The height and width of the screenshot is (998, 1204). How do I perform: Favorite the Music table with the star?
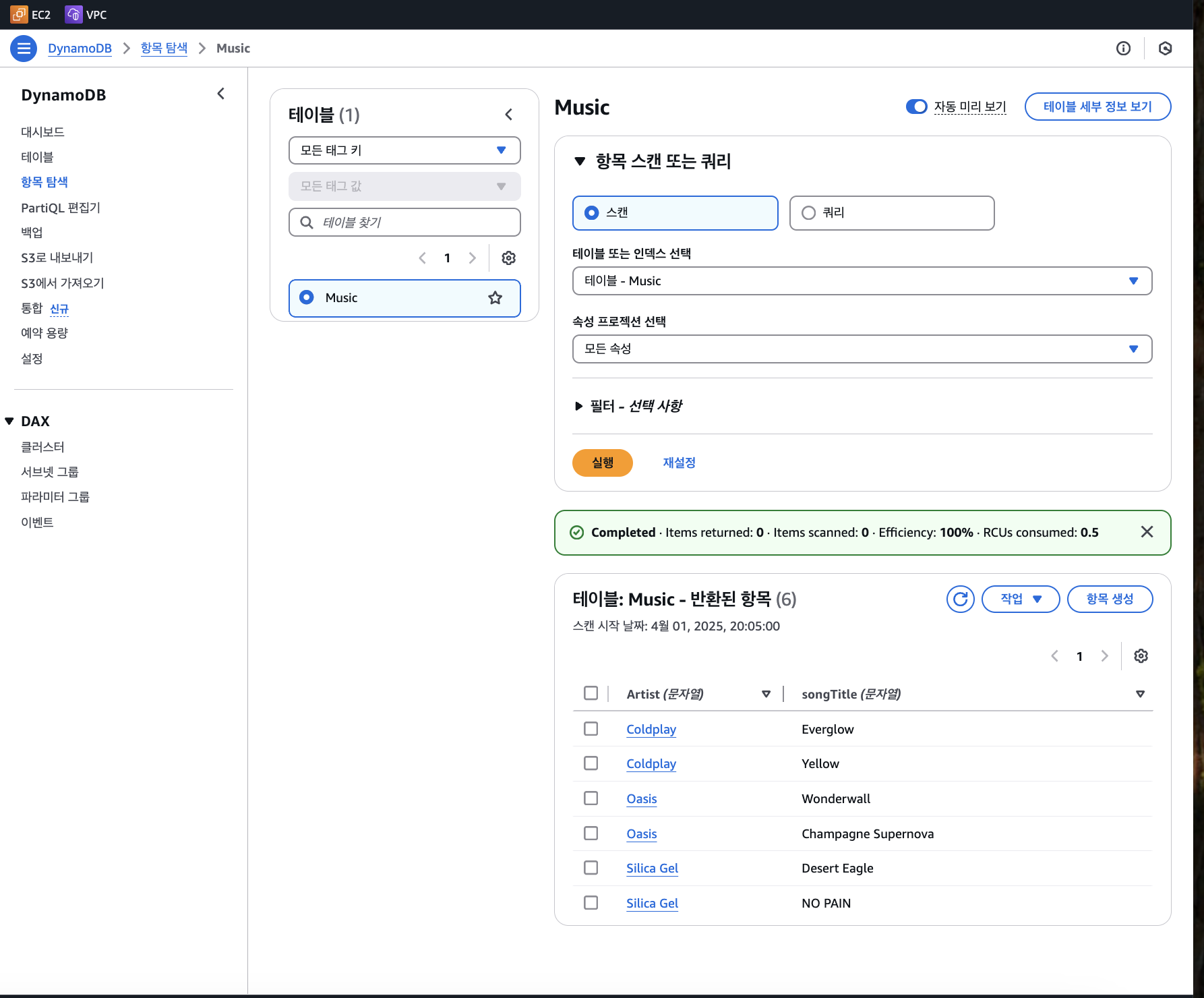pos(495,298)
